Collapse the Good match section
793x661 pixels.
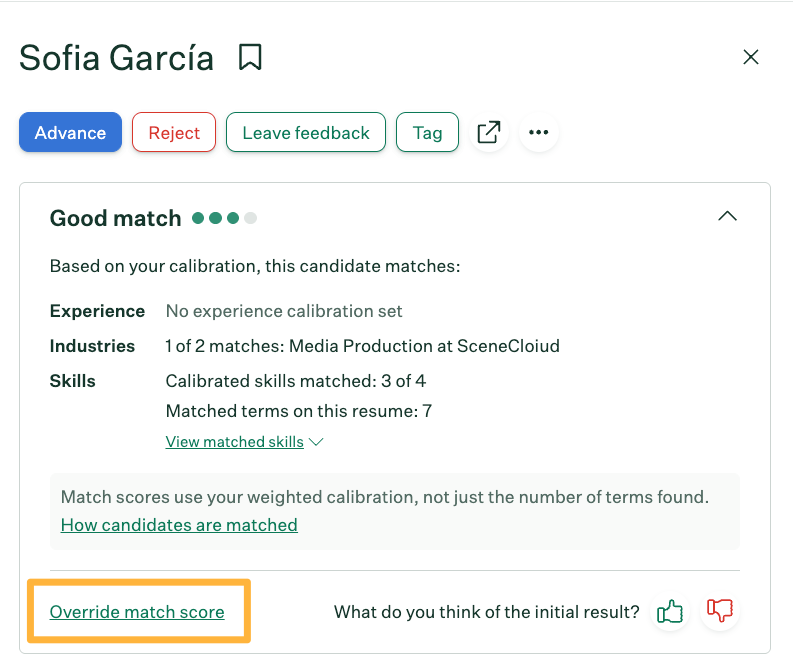[x=727, y=216]
